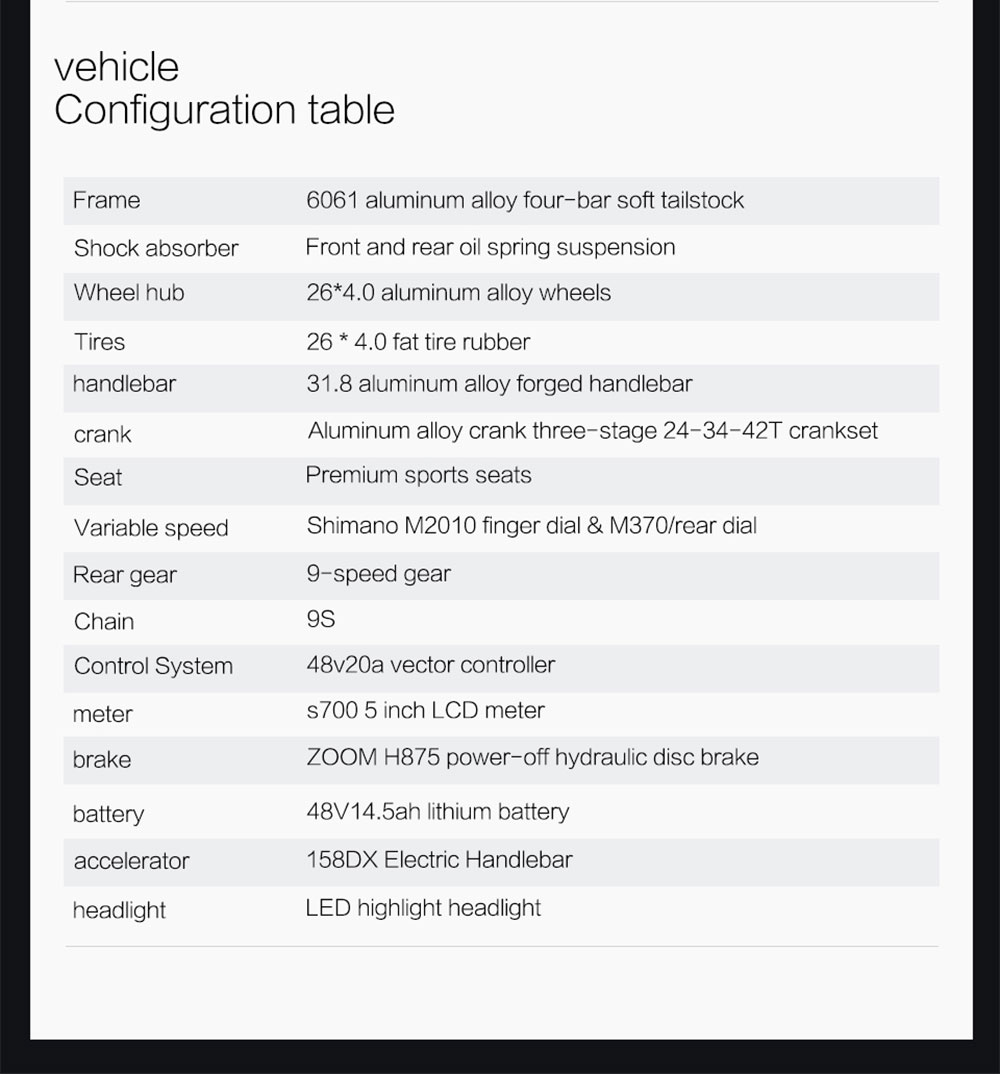The height and width of the screenshot is (1074, 1000).
Task: Click the "9-speed gear" value
Action: 378,574
